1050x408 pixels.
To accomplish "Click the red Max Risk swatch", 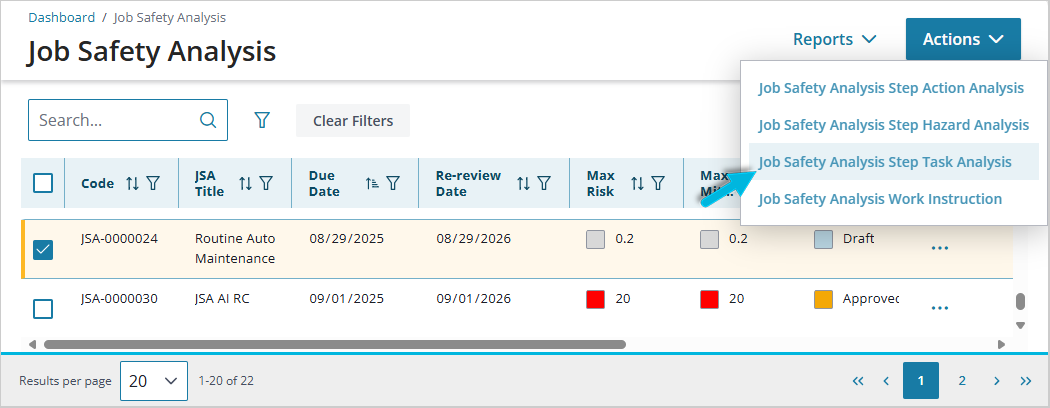I will (x=597, y=299).
